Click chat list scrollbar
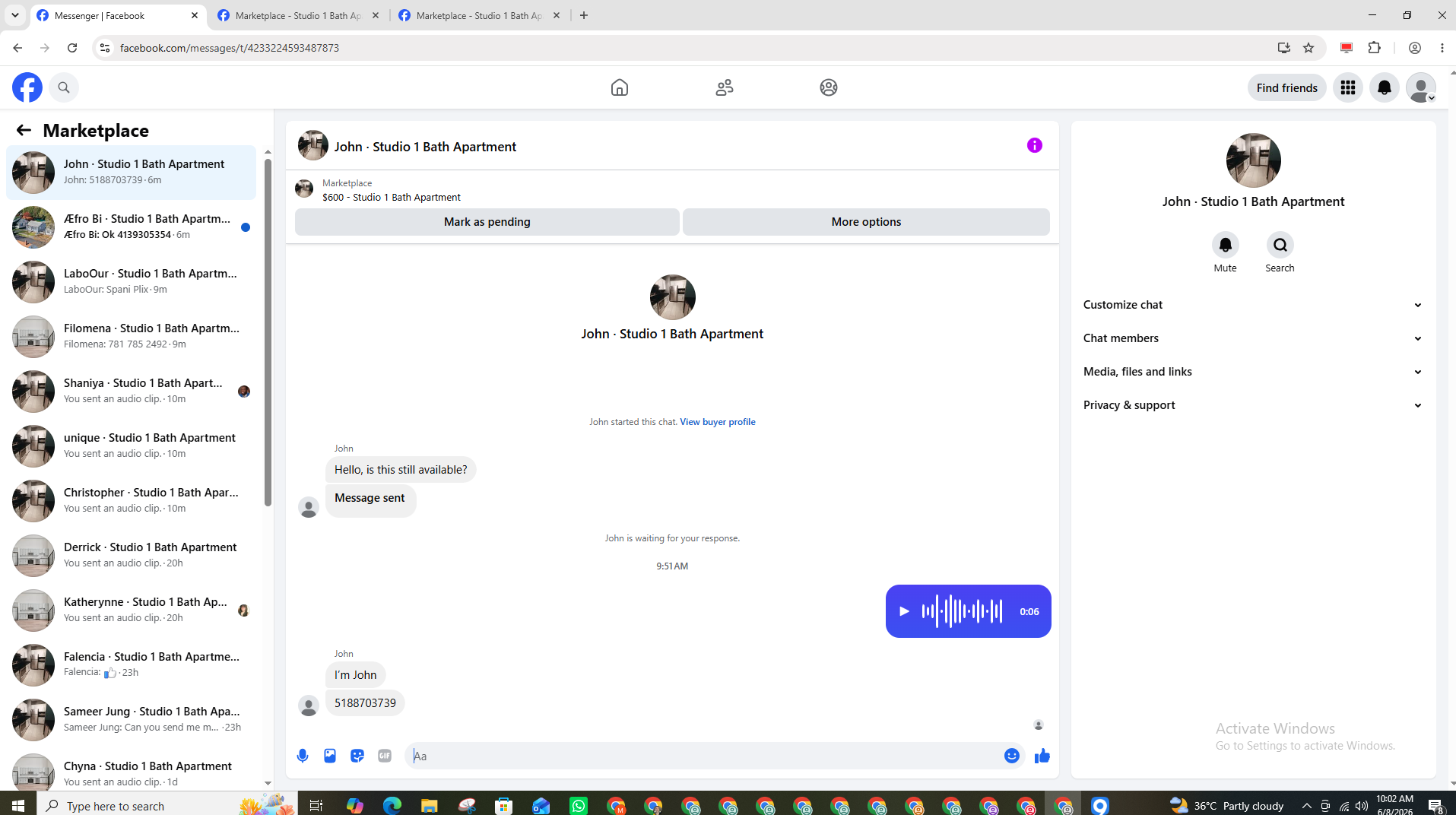 coord(268,332)
